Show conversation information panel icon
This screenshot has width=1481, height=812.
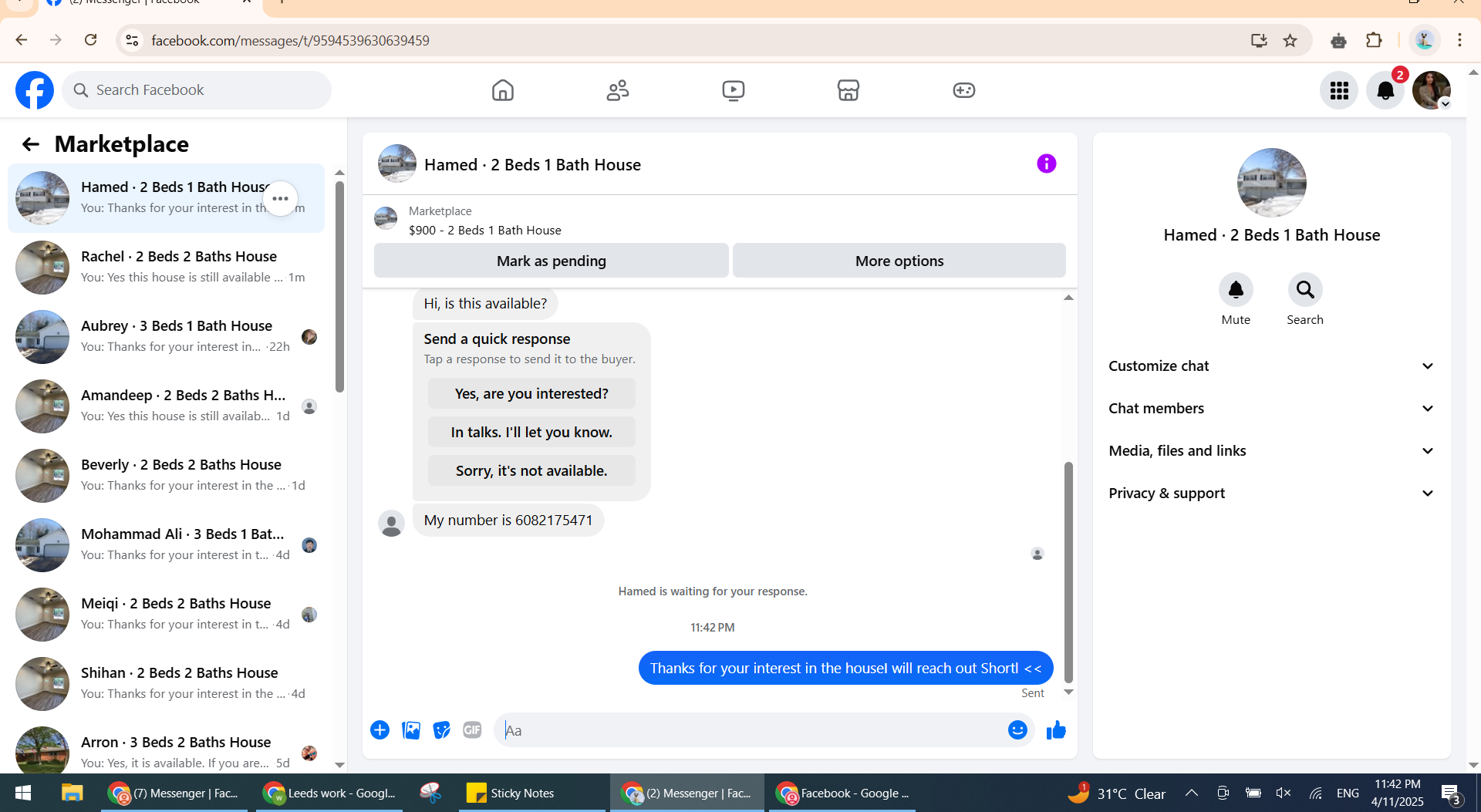[x=1046, y=163]
